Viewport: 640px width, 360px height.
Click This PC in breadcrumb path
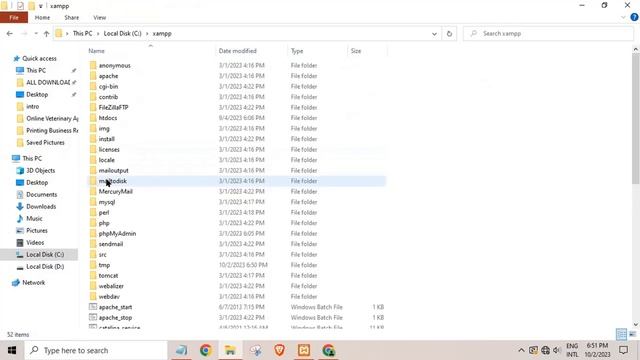(x=82, y=34)
